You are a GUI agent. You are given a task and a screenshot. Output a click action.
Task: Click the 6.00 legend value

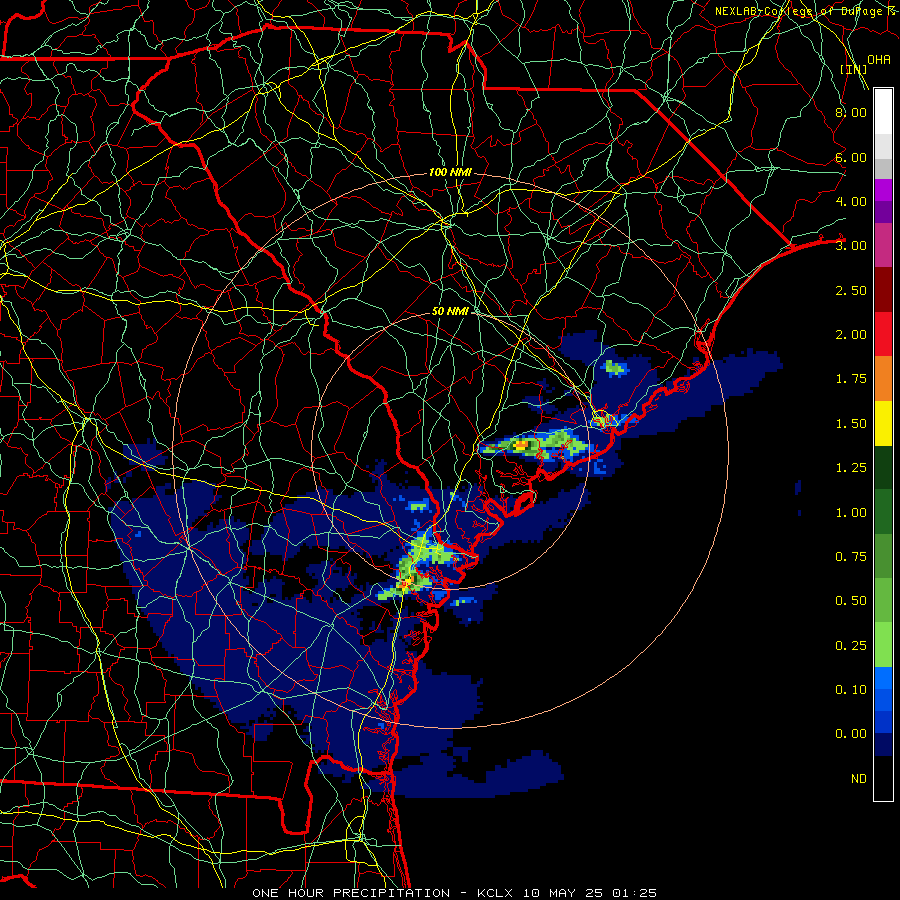coord(850,157)
